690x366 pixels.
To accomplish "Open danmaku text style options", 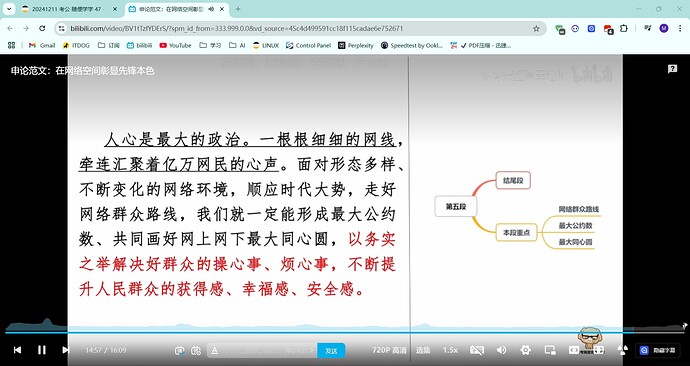I will pyautogui.click(x=215, y=351).
